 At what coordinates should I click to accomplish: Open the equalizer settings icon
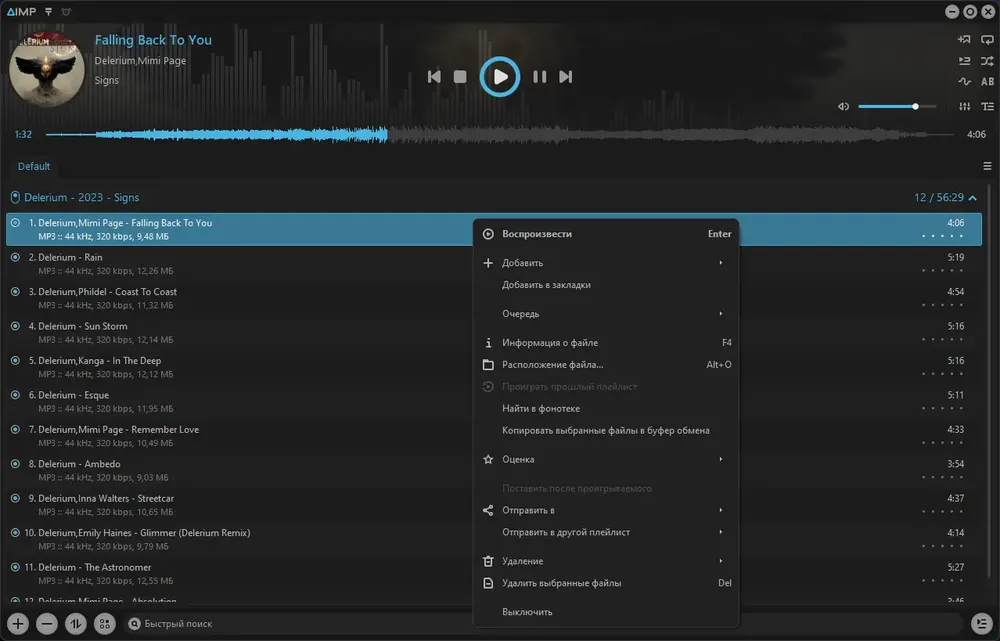[x=964, y=107]
